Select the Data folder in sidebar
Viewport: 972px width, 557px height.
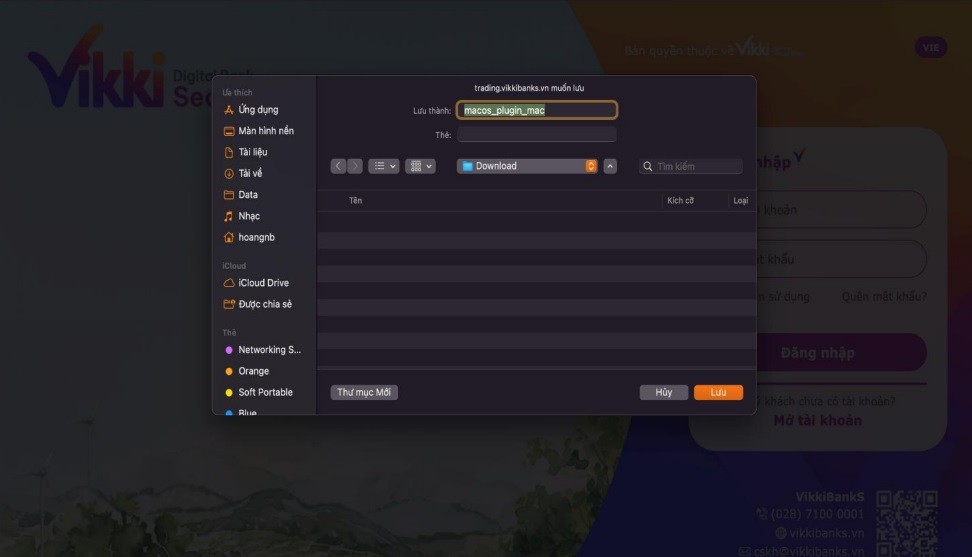[247, 195]
